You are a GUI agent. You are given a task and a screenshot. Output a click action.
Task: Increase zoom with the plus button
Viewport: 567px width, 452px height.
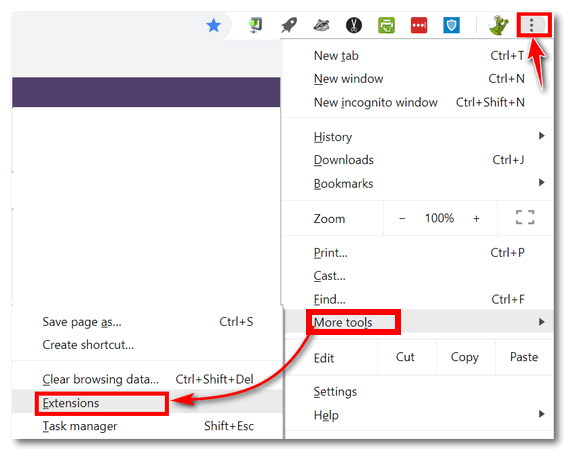(476, 218)
